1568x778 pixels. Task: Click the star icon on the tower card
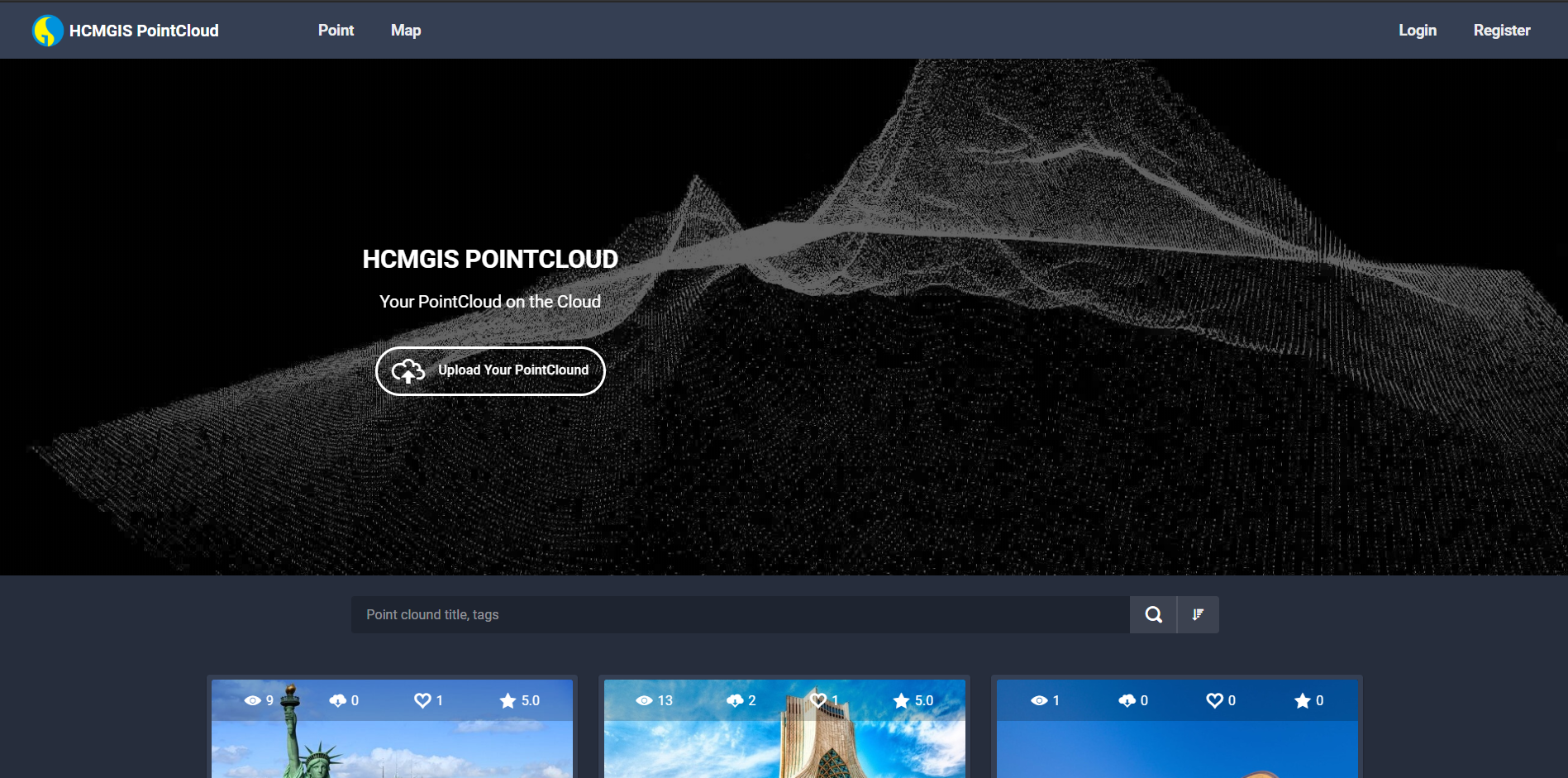click(901, 700)
